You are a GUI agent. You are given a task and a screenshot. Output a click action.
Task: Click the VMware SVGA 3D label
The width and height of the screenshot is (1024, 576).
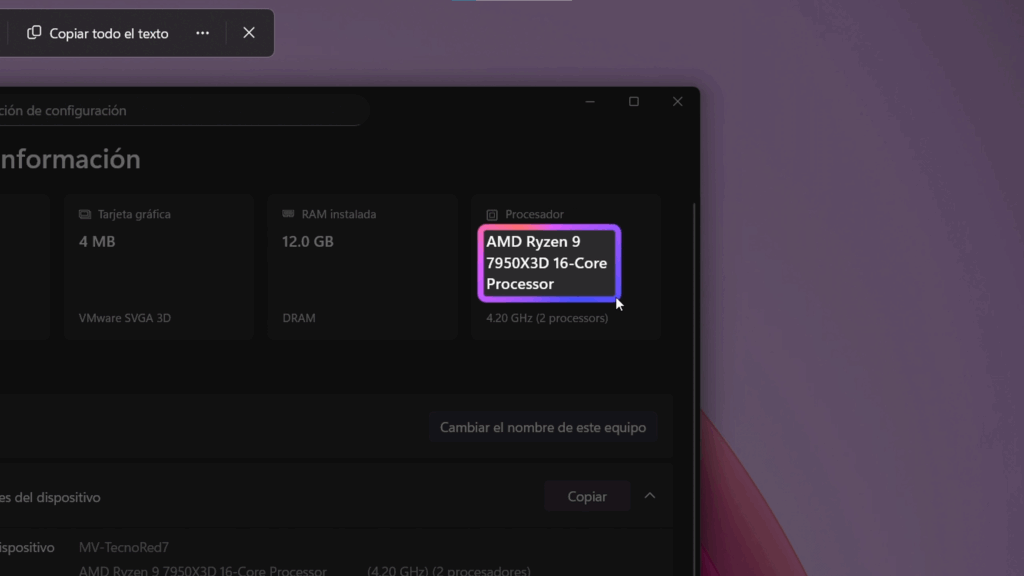(125, 318)
